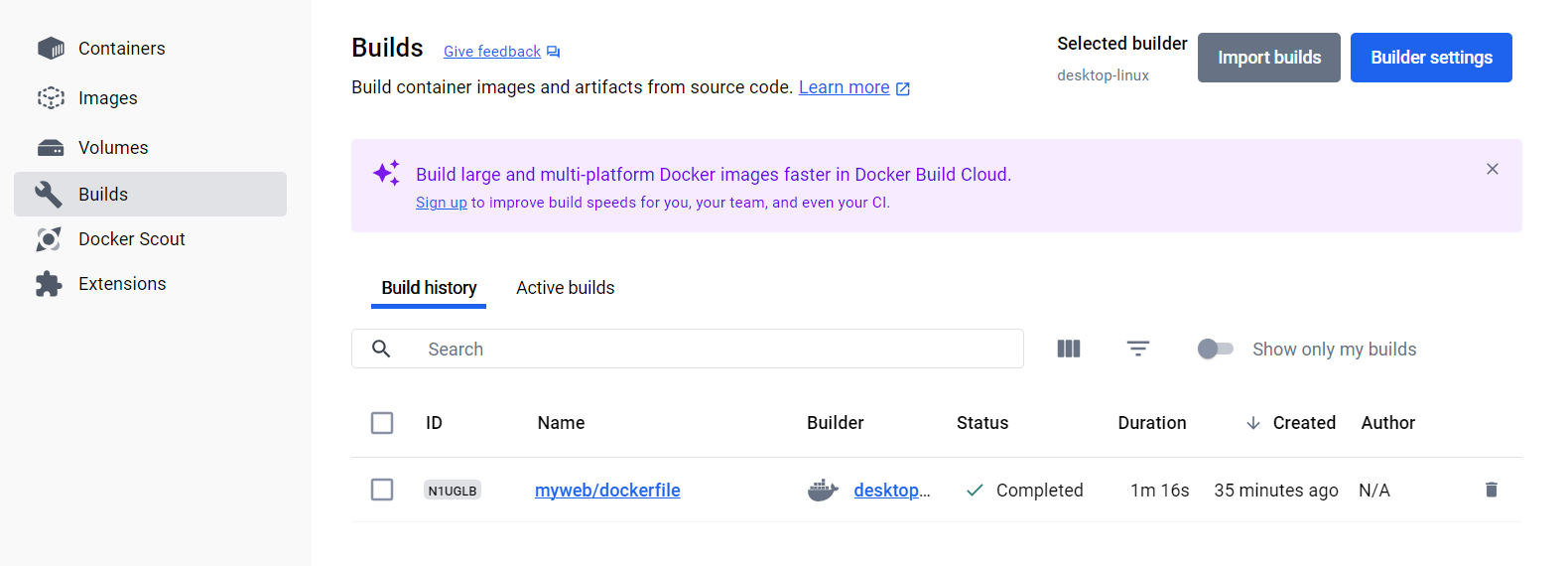
Task: Delete the myweb/dockerfile build with trash icon
Action: (1491, 490)
